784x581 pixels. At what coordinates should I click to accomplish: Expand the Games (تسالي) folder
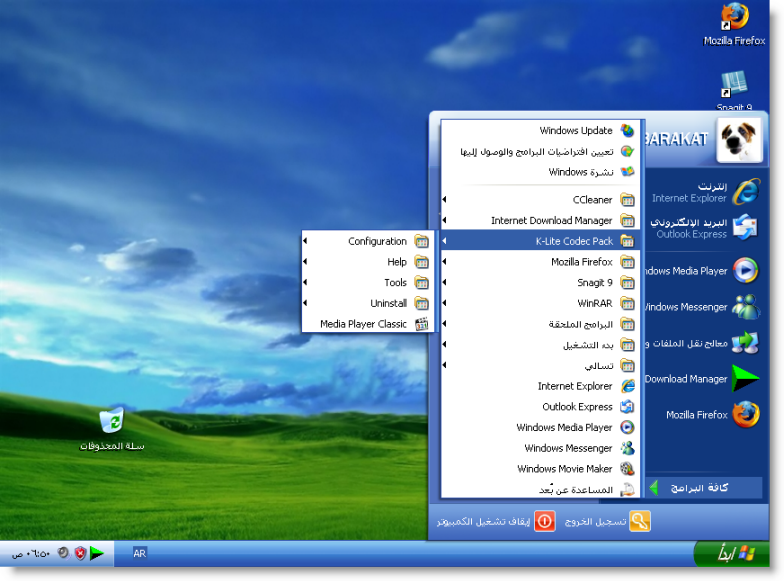pos(540,366)
